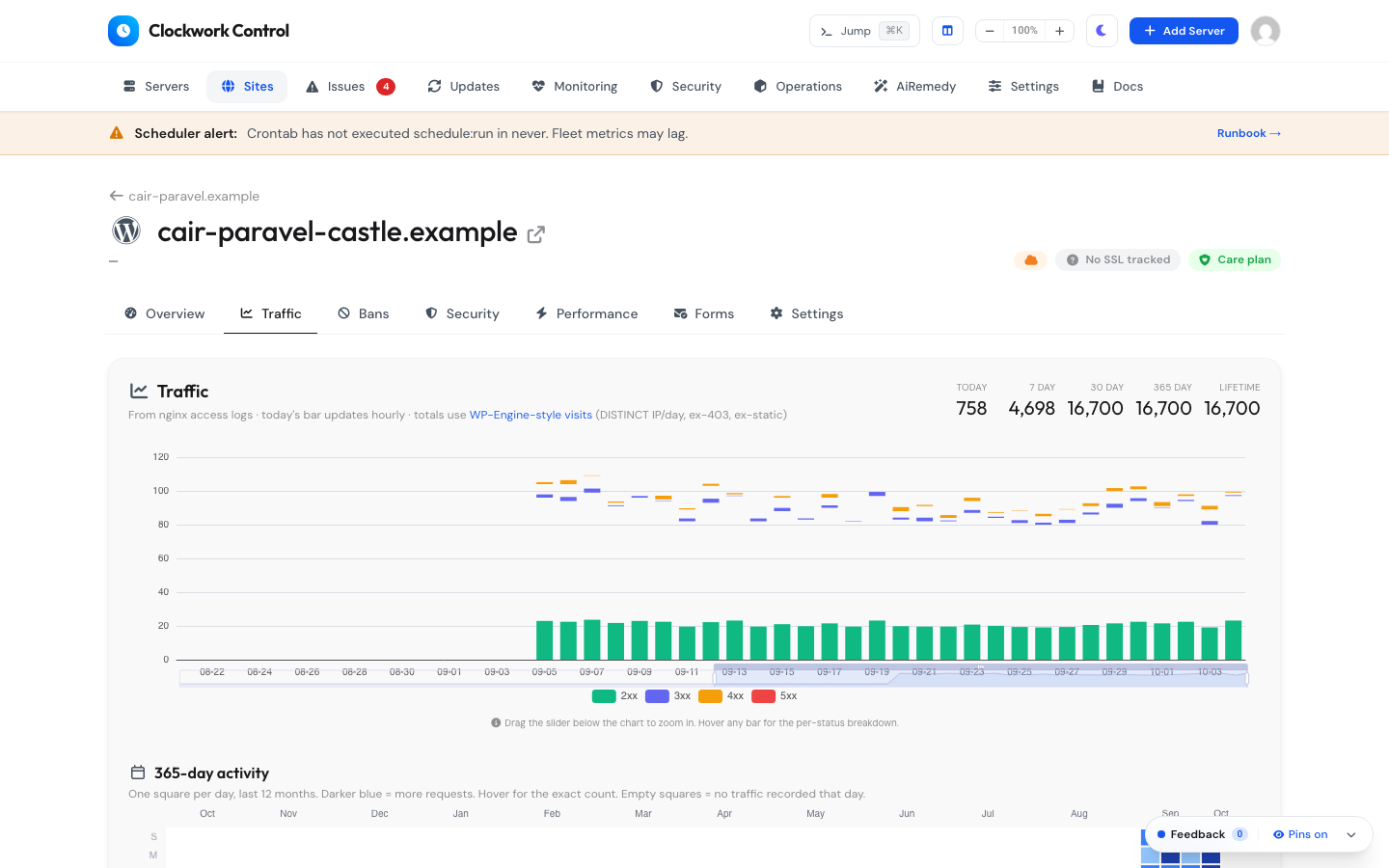This screenshot has height=868, width=1389.
Task: Switch to the Performance tab
Action: tap(586, 313)
